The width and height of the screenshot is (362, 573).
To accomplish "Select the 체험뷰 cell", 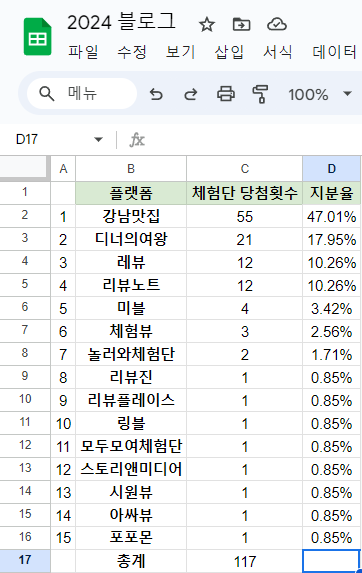I will [x=131, y=331].
